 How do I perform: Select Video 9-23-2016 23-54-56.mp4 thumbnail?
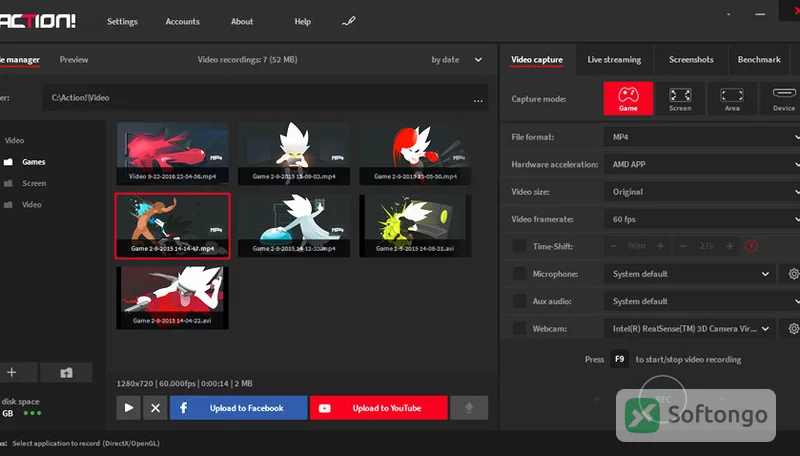(x=172, y=153)
